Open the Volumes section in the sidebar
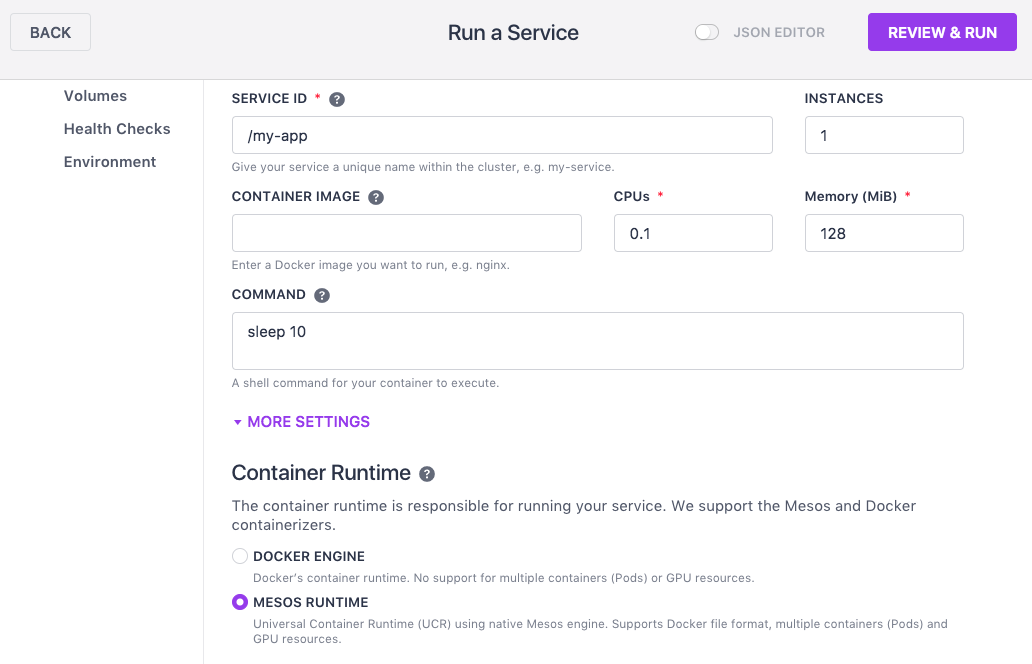Viewport: 1032px width, 664px height. tap(95, 96)
